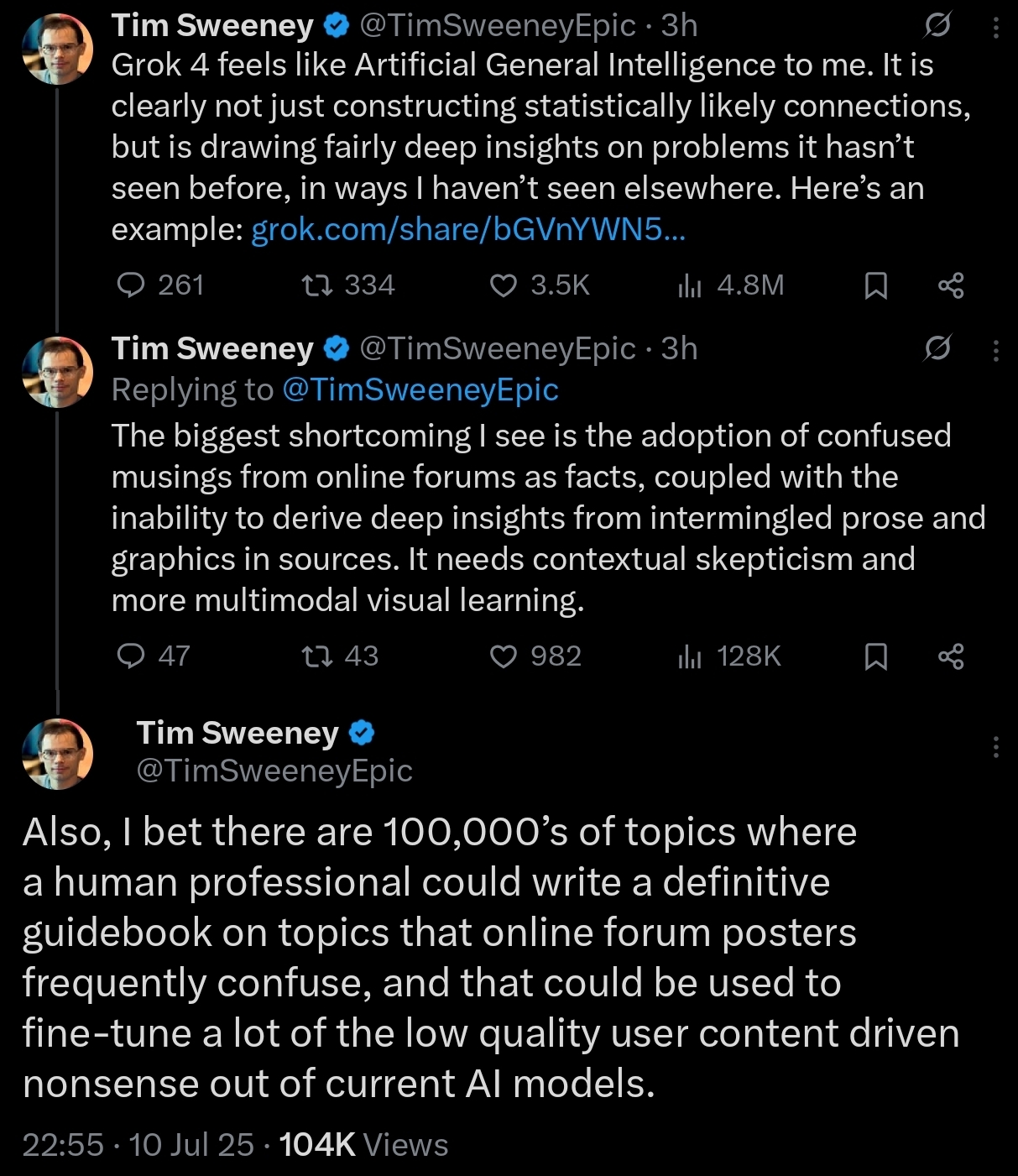
Task: Open the 104K Views count
Action: click(363, 1145)
